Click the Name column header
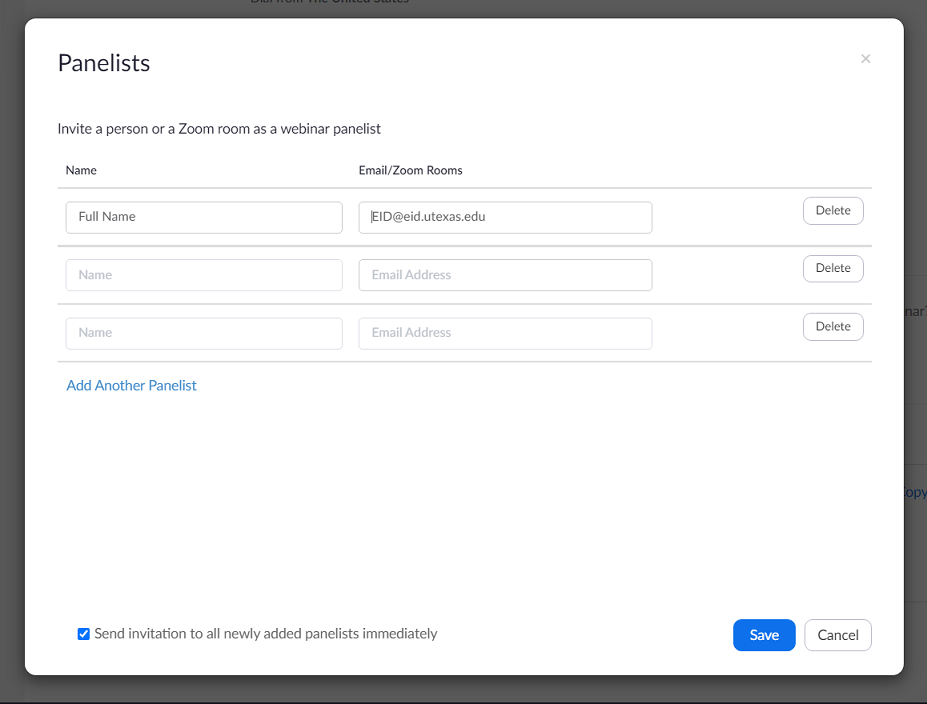 coord(81,170)
